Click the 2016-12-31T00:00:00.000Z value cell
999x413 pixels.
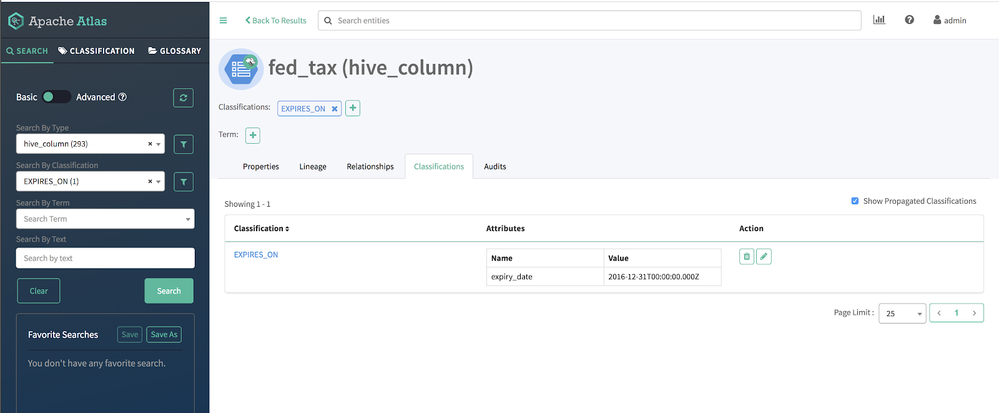click(x=663, y=277)
